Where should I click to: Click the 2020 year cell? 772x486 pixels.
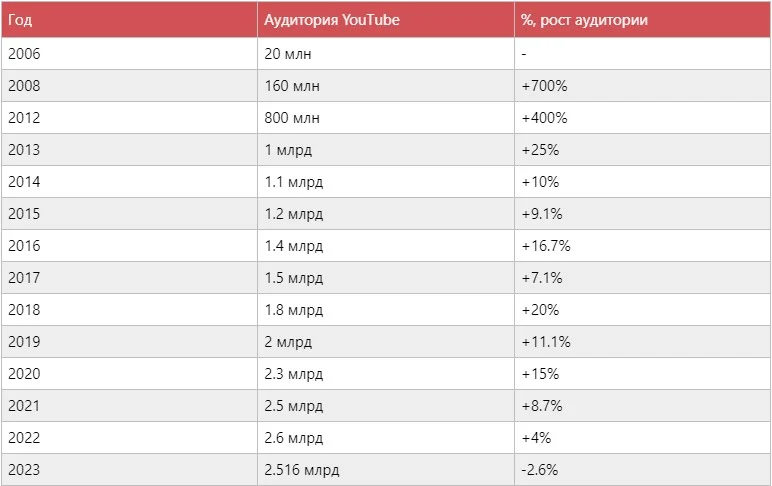coord(23,374)
